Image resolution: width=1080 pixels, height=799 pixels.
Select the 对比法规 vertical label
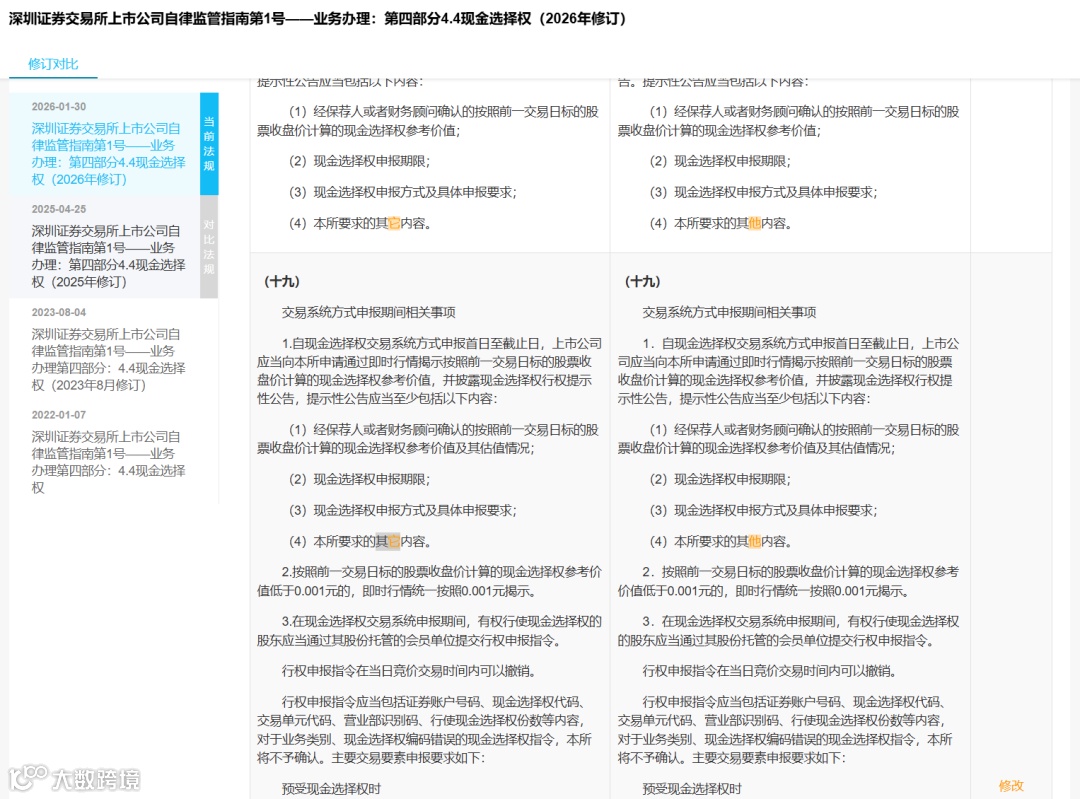pyautogui.click(x=209, y=247)
